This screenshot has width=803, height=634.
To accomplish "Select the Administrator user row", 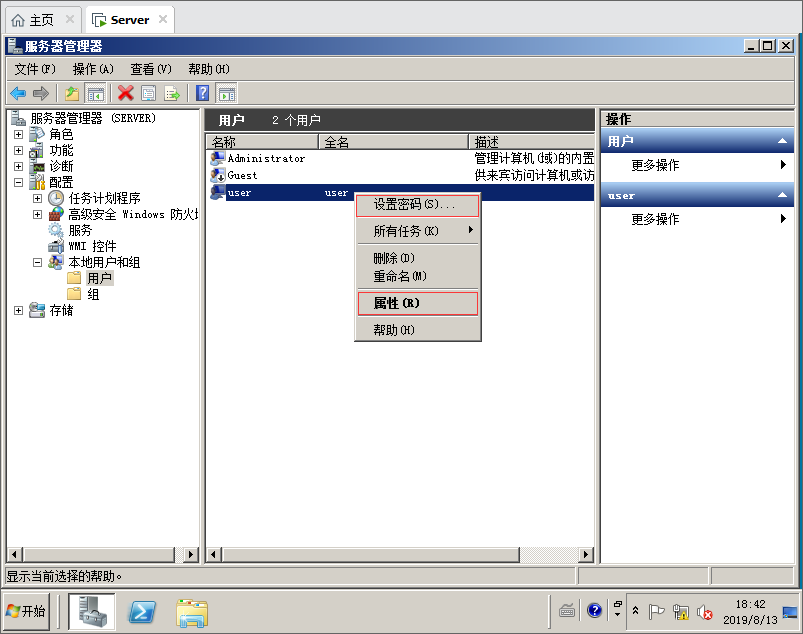I will tap(265, 158).
